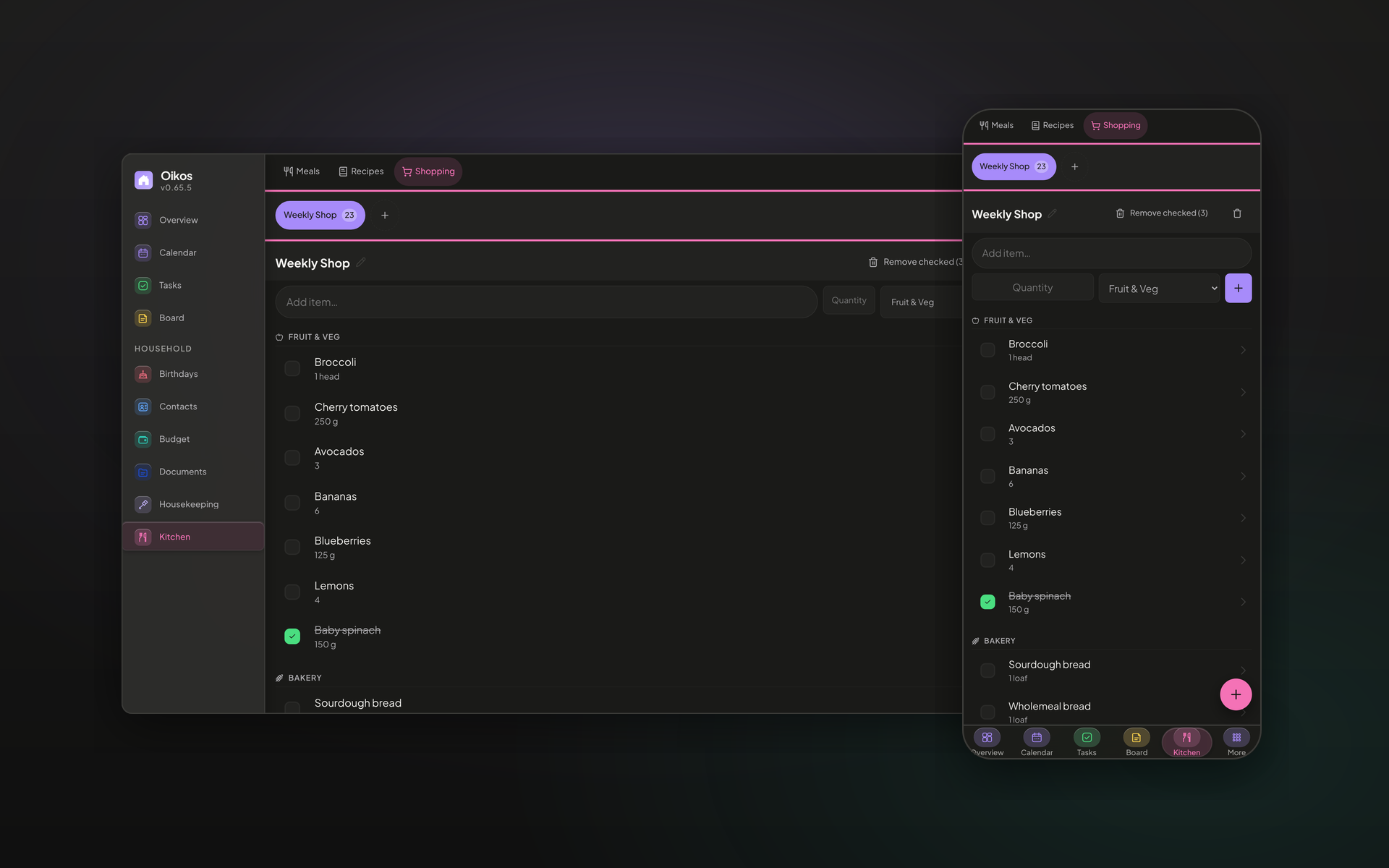Check off Avocados in the desktop list
Image resolution: width=1389 pixels, height=868 pixels.
[292, 458]
